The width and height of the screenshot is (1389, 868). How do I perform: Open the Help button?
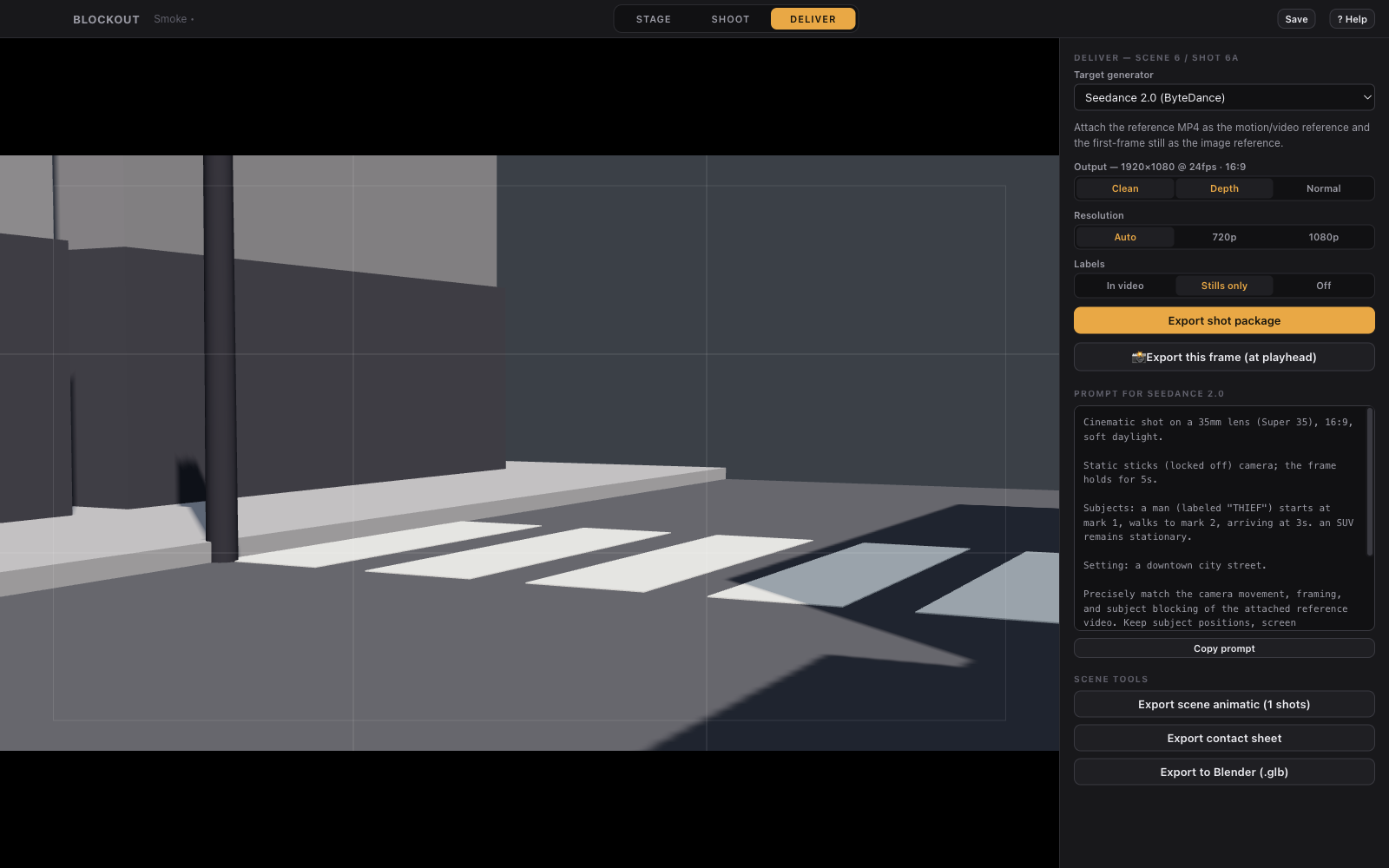coord(1352,19)
